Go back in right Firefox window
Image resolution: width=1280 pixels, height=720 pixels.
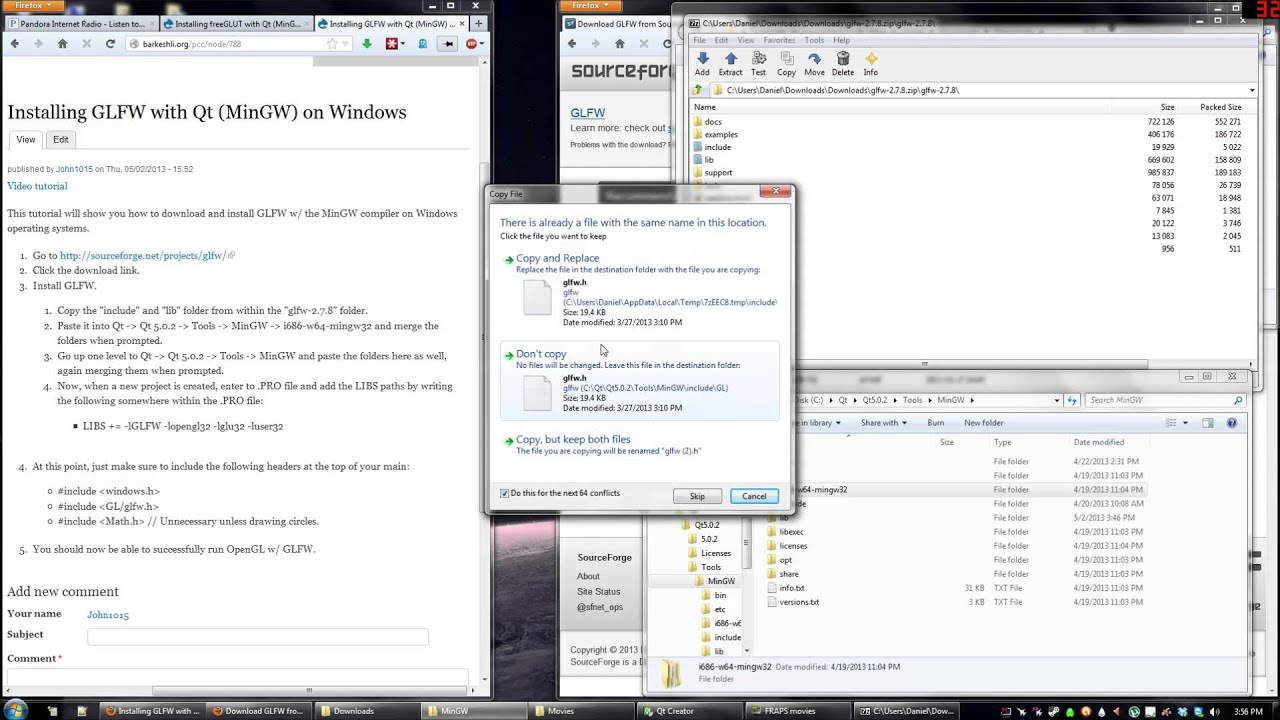[x=572, y=44]
